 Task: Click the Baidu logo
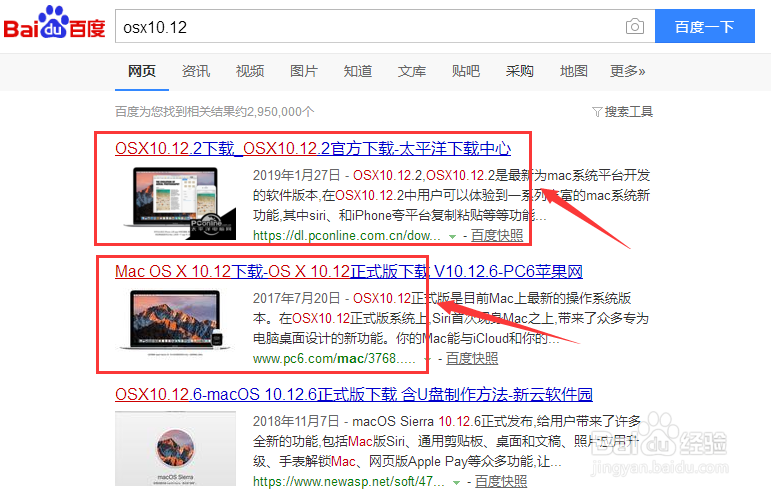55,23
